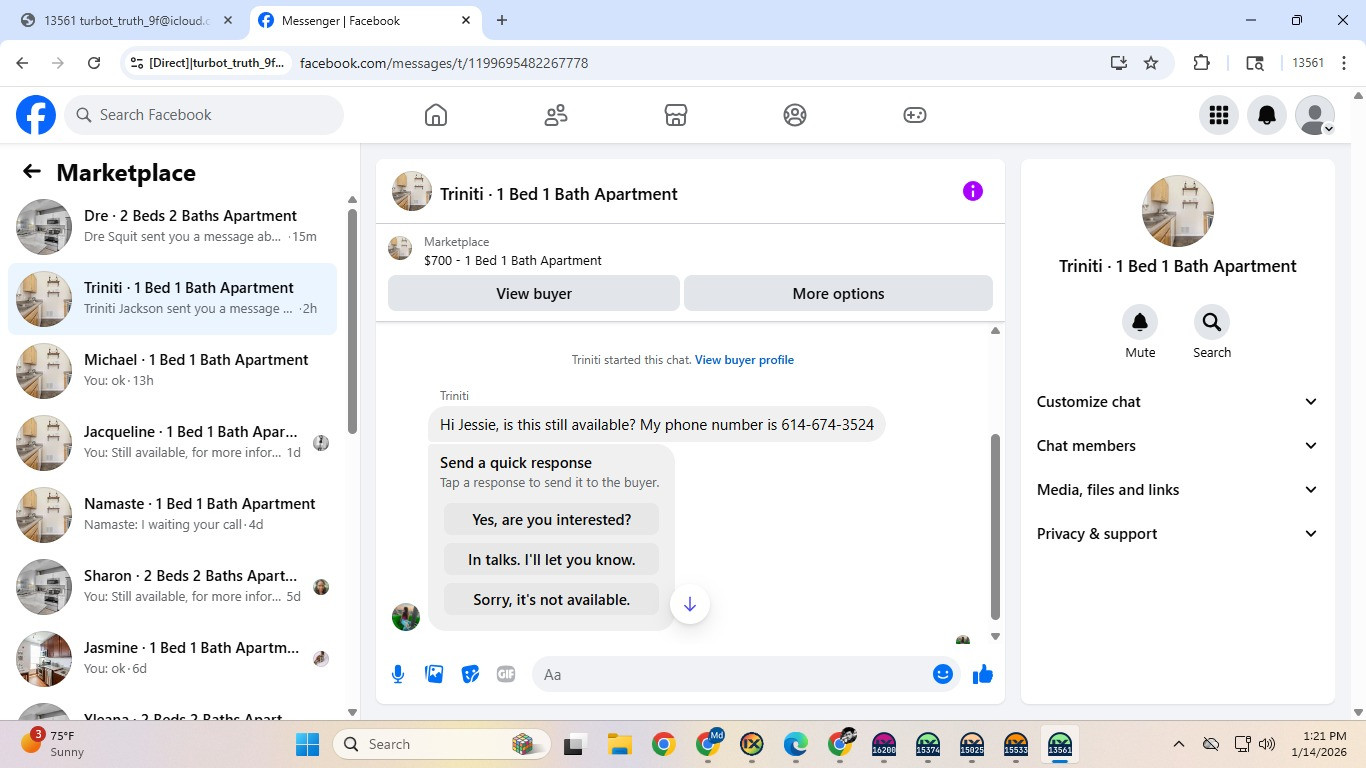Search within the Triniti conversation
1366x768 pixels.
pyautogui.click(x=1212, y=322)
